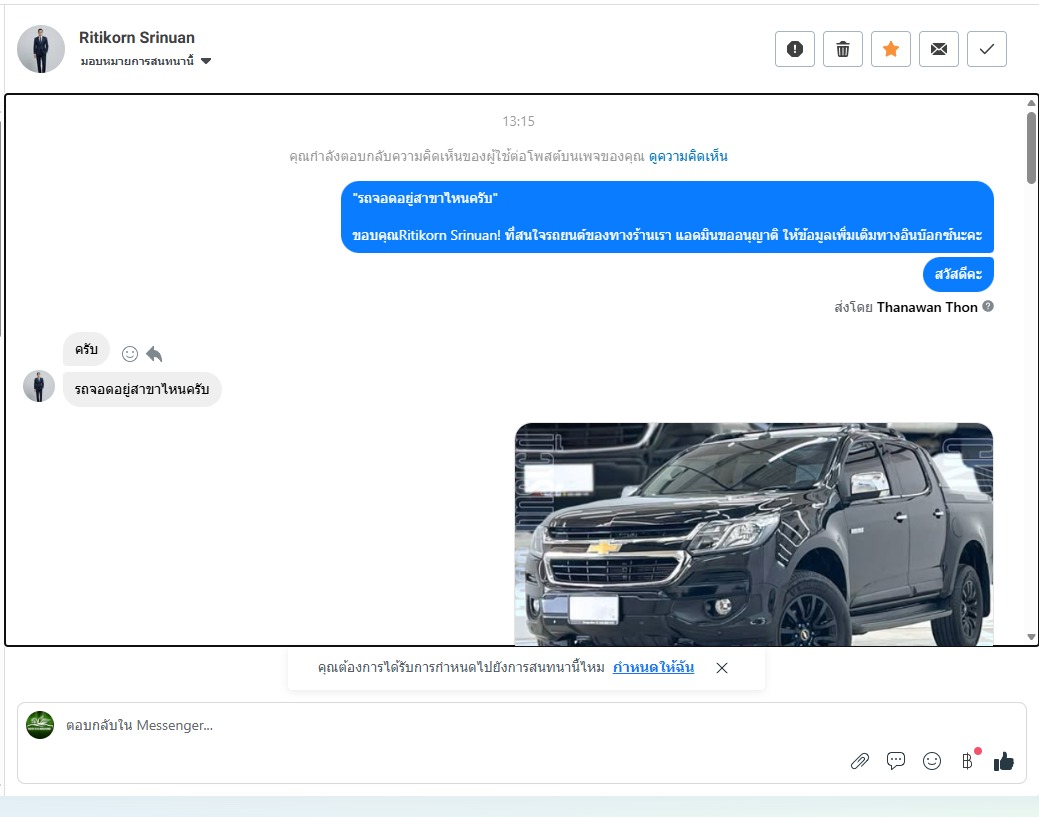1039x817 pixels.
Task: Open emoji picker in reply box
Action: point(932,761)
